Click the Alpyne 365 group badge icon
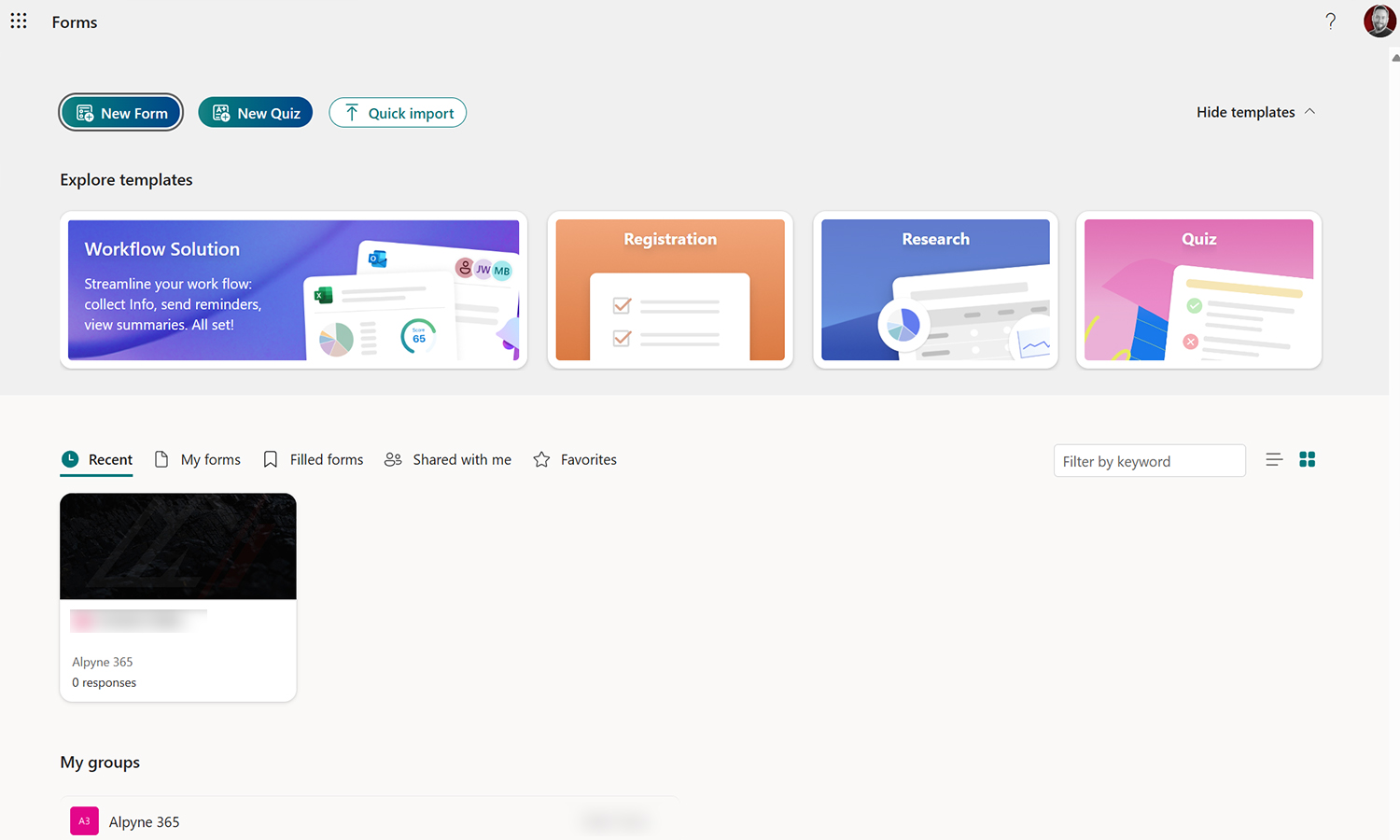The image size is (1400, 840). tap(83, 820)
